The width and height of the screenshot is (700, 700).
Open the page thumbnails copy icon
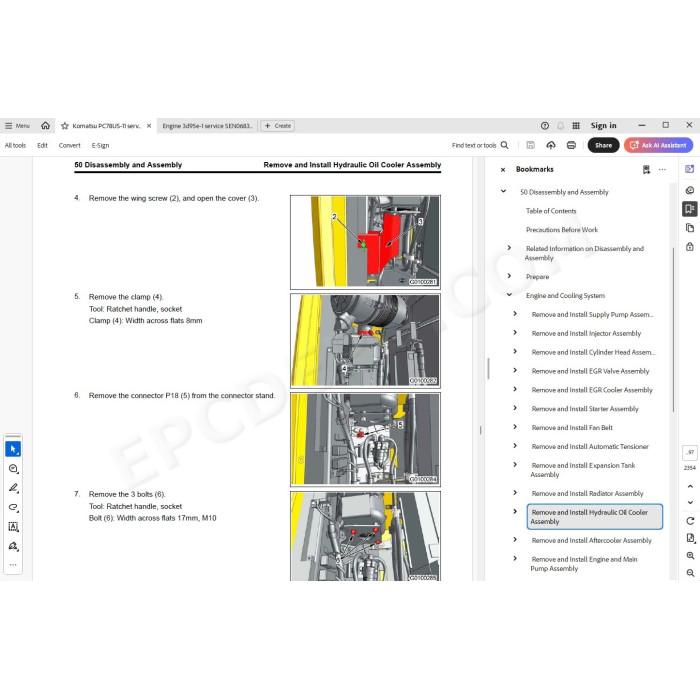tap(690, 228)
